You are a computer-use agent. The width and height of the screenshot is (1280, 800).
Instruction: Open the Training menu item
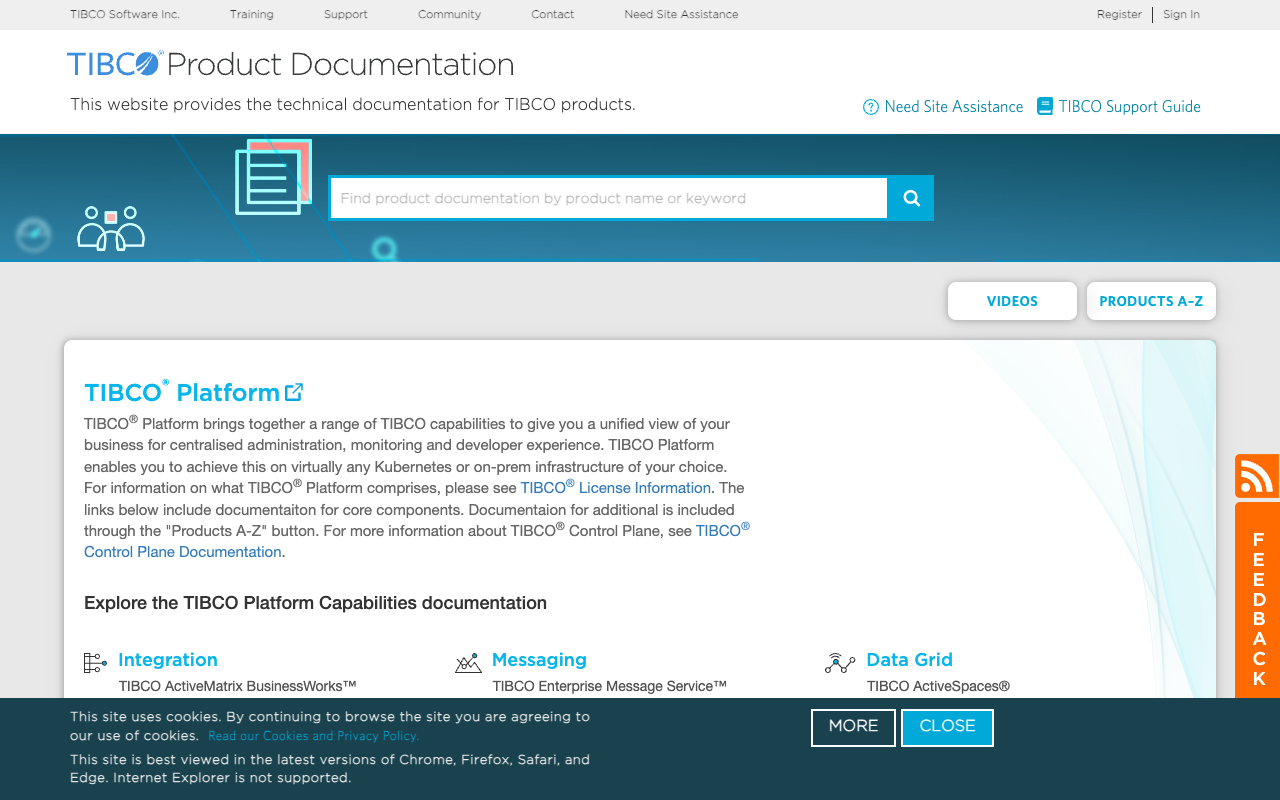click(x=252, y=14)
